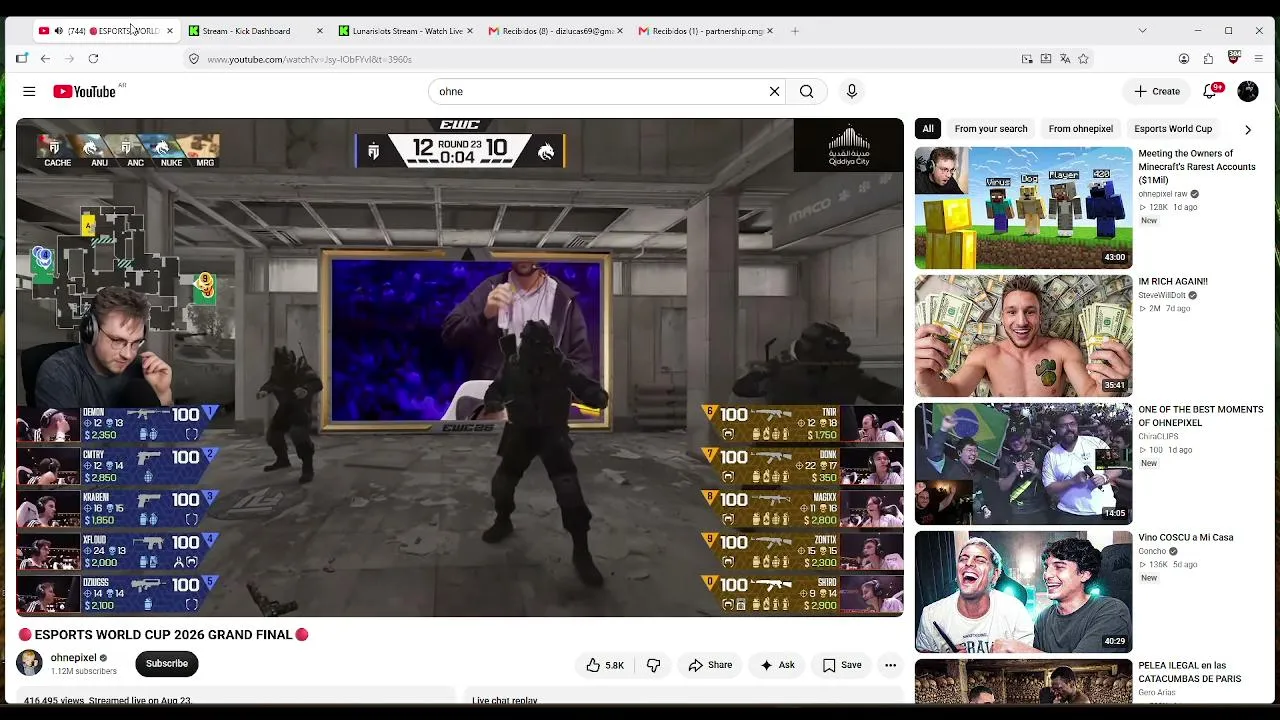This screenshot has width=1280, height=720.
Task: Open the browser main menu
Action: point(1258,59)
